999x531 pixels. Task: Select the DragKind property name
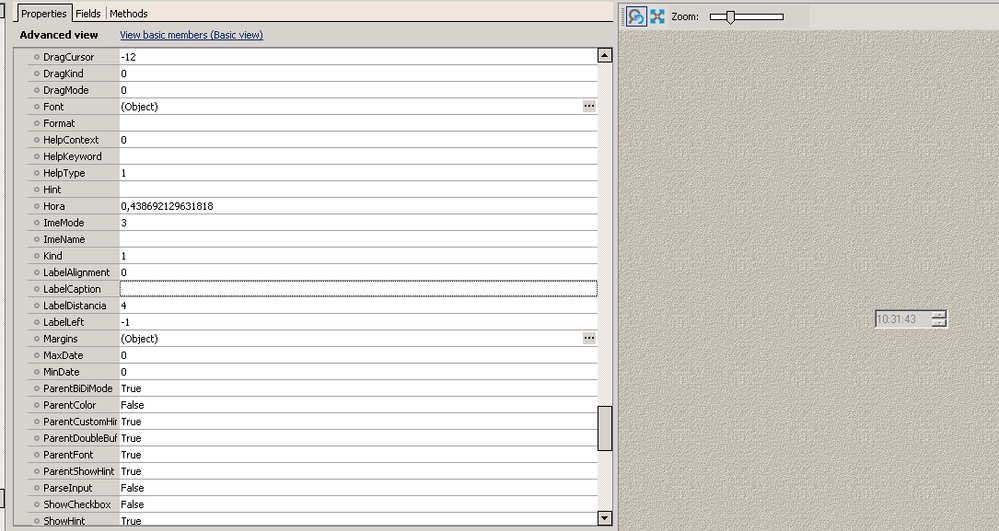pos(63,73)
